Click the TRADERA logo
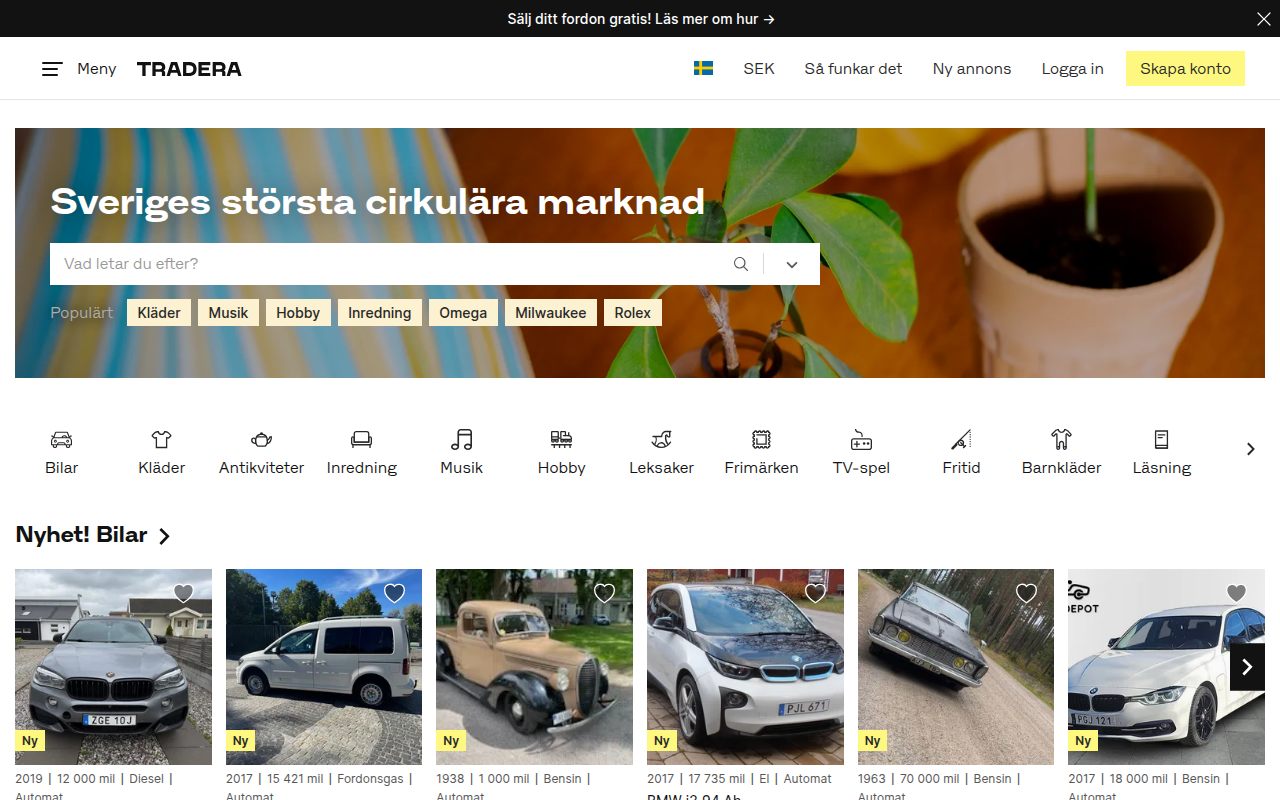 pyautogui.click(x=189, y=69)
